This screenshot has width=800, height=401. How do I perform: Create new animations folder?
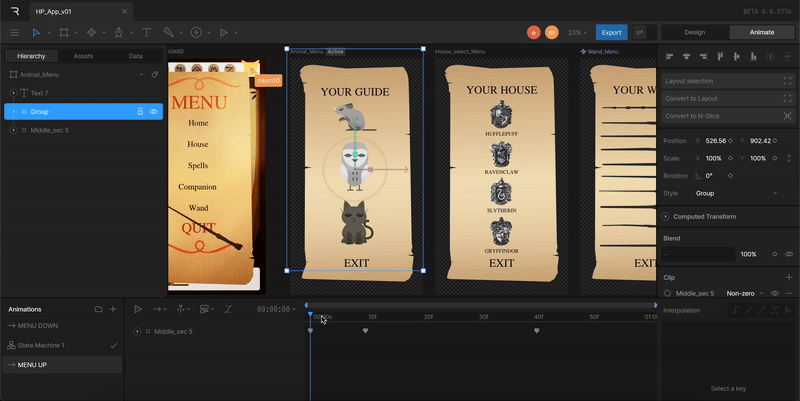(98, 309)
